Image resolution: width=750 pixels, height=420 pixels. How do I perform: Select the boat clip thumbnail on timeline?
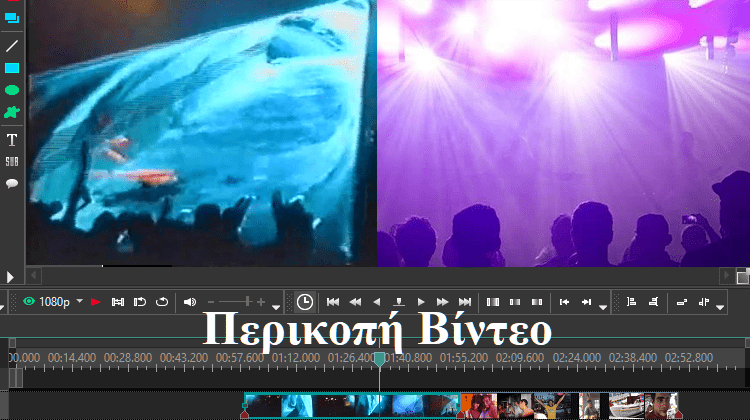[x=626, y=406]
